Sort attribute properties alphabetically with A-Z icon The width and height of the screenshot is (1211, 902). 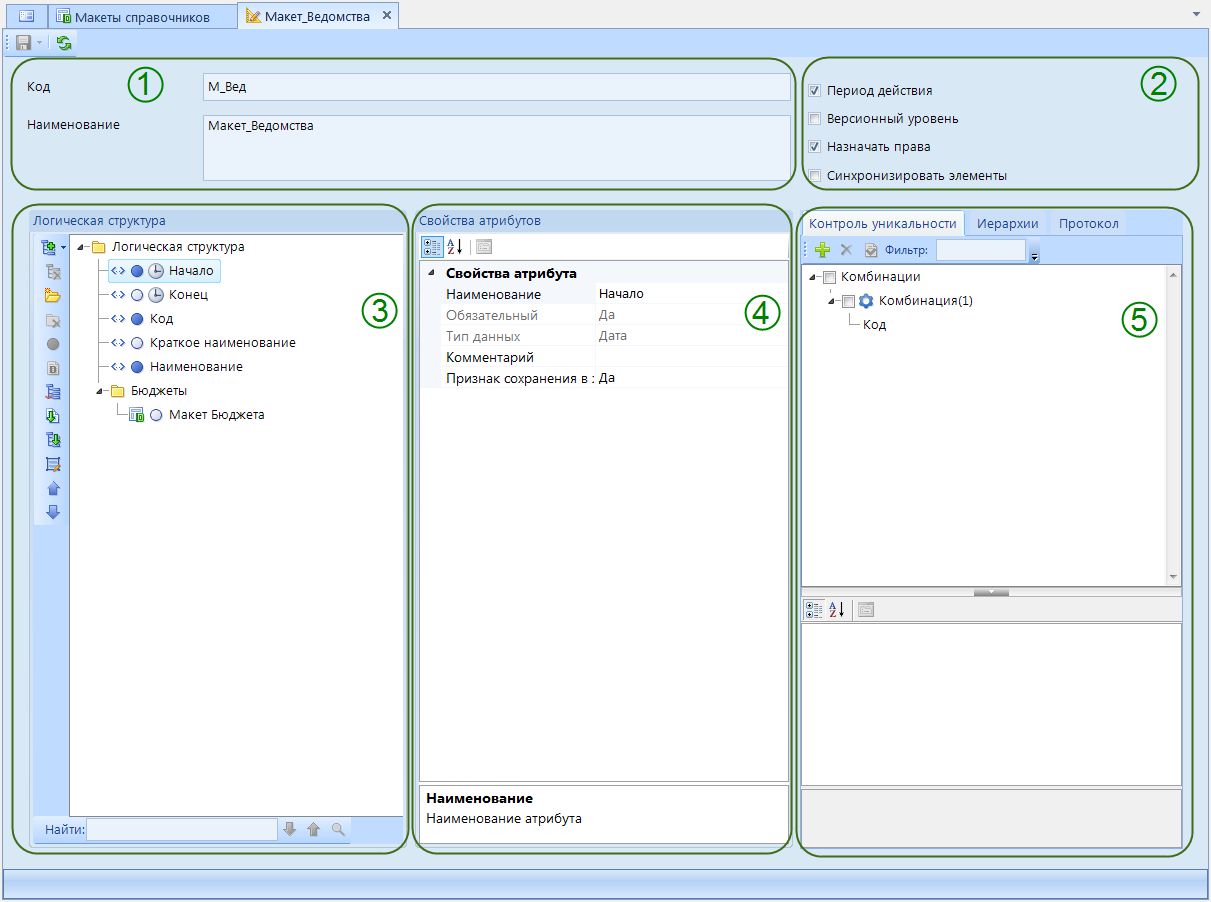tap(455, 247)
